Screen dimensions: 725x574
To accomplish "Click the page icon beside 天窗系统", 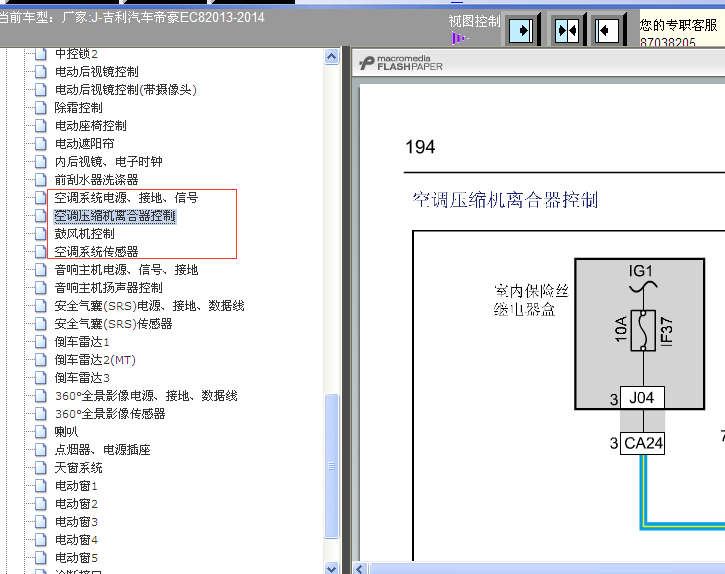I will [41, 468].
